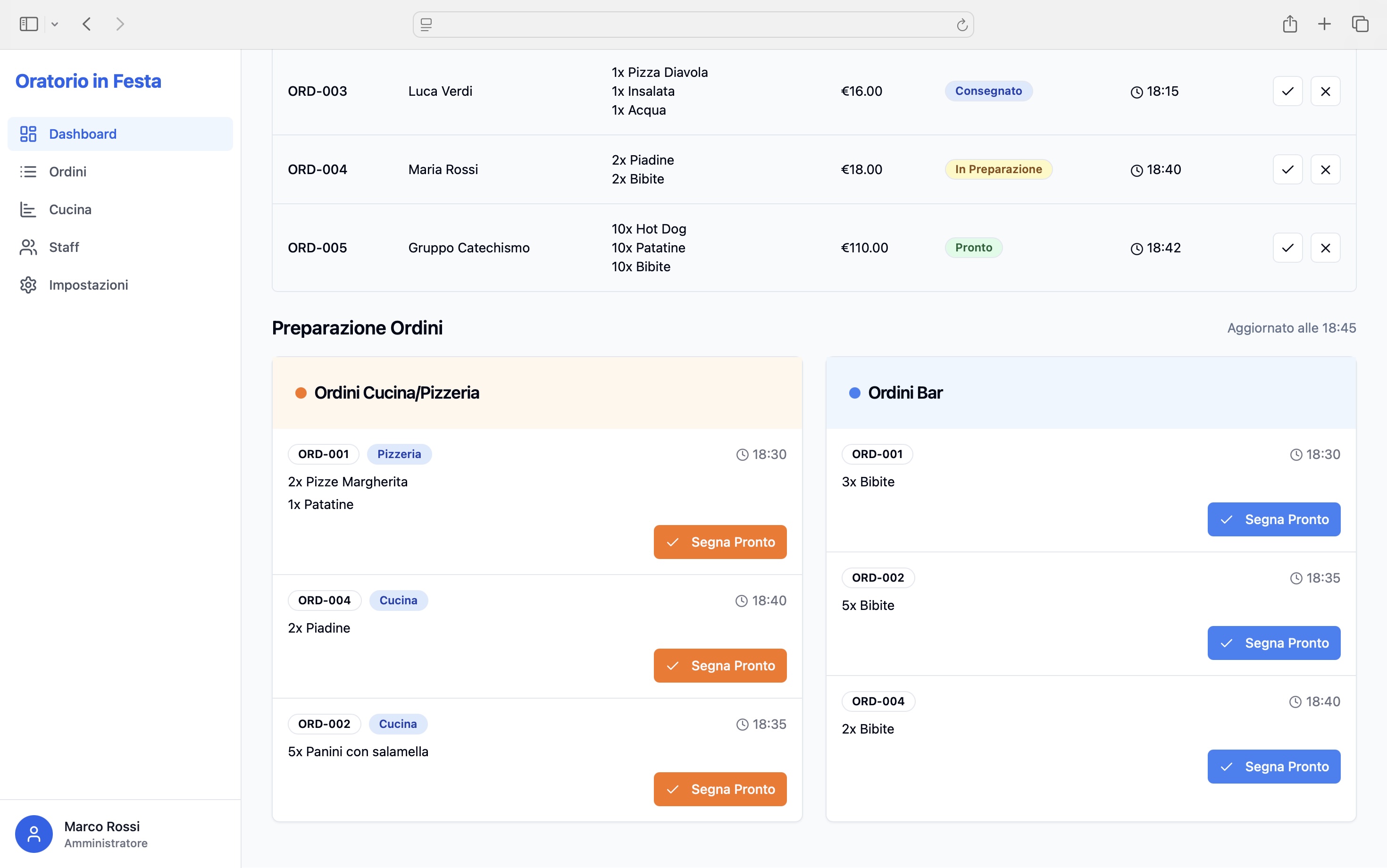The image size is (1387, 868).
Task: Open the Staff section
Action: (64, 247)
